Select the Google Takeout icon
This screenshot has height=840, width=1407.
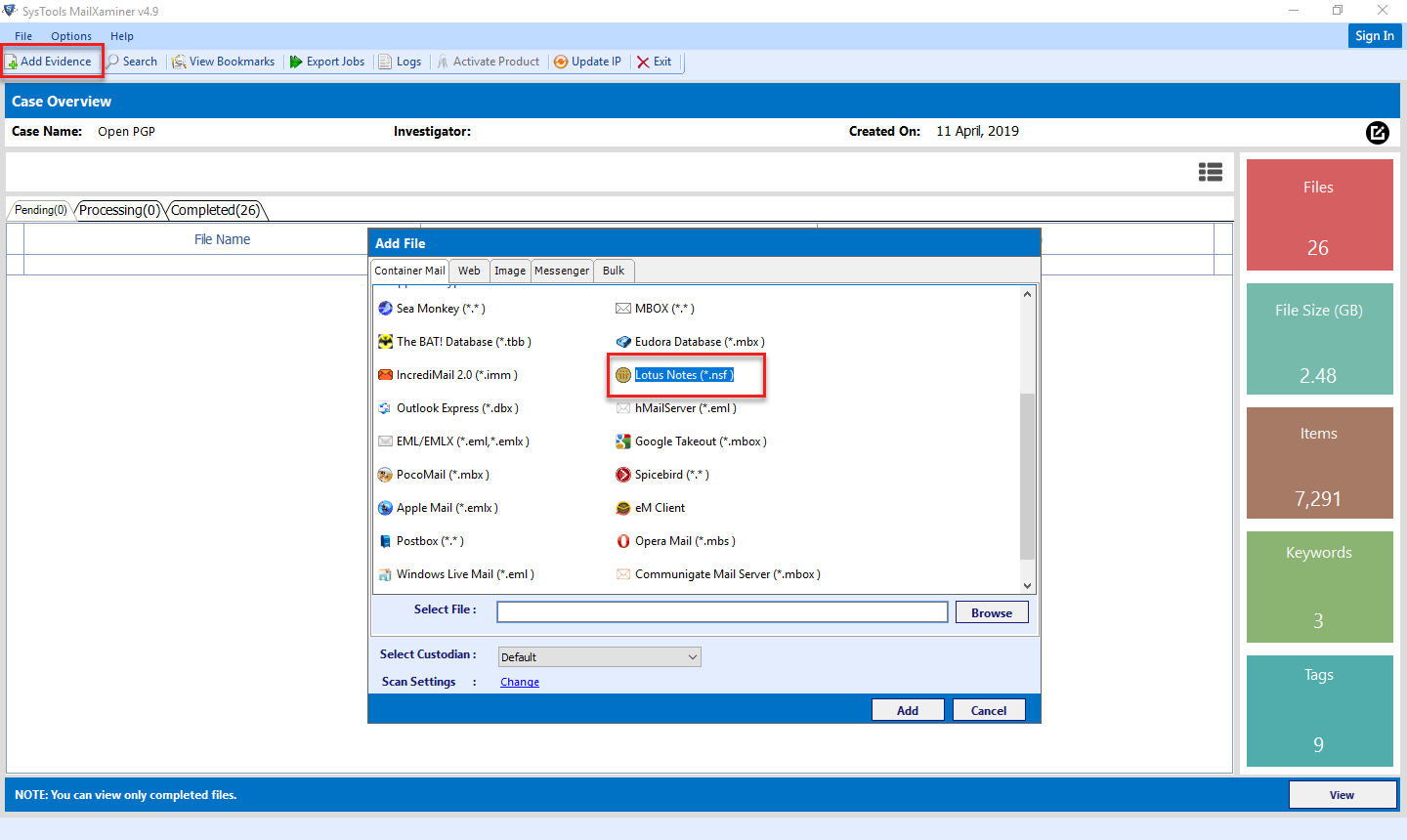[623, 441]
